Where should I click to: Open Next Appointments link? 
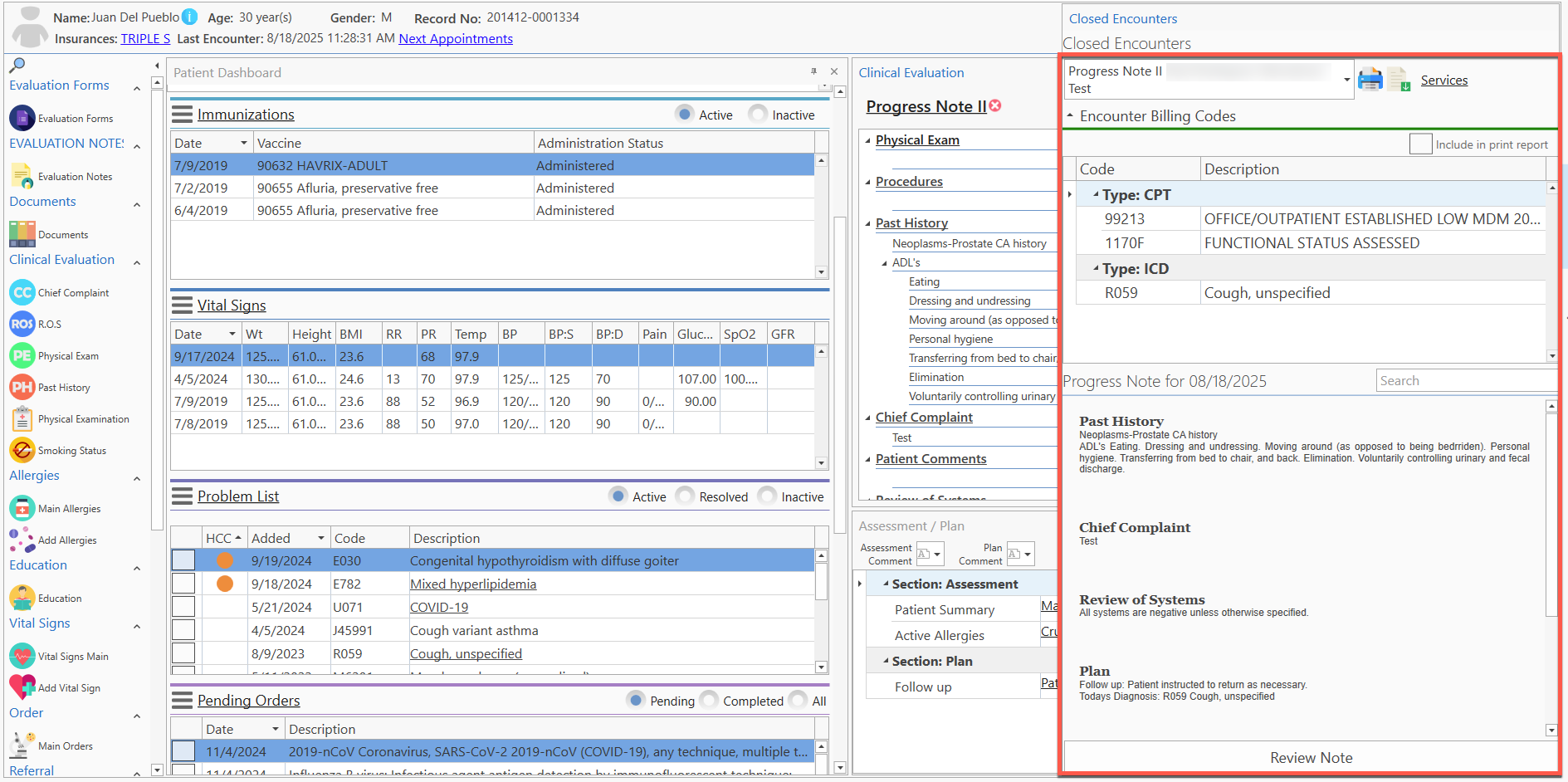coord(456,38)
